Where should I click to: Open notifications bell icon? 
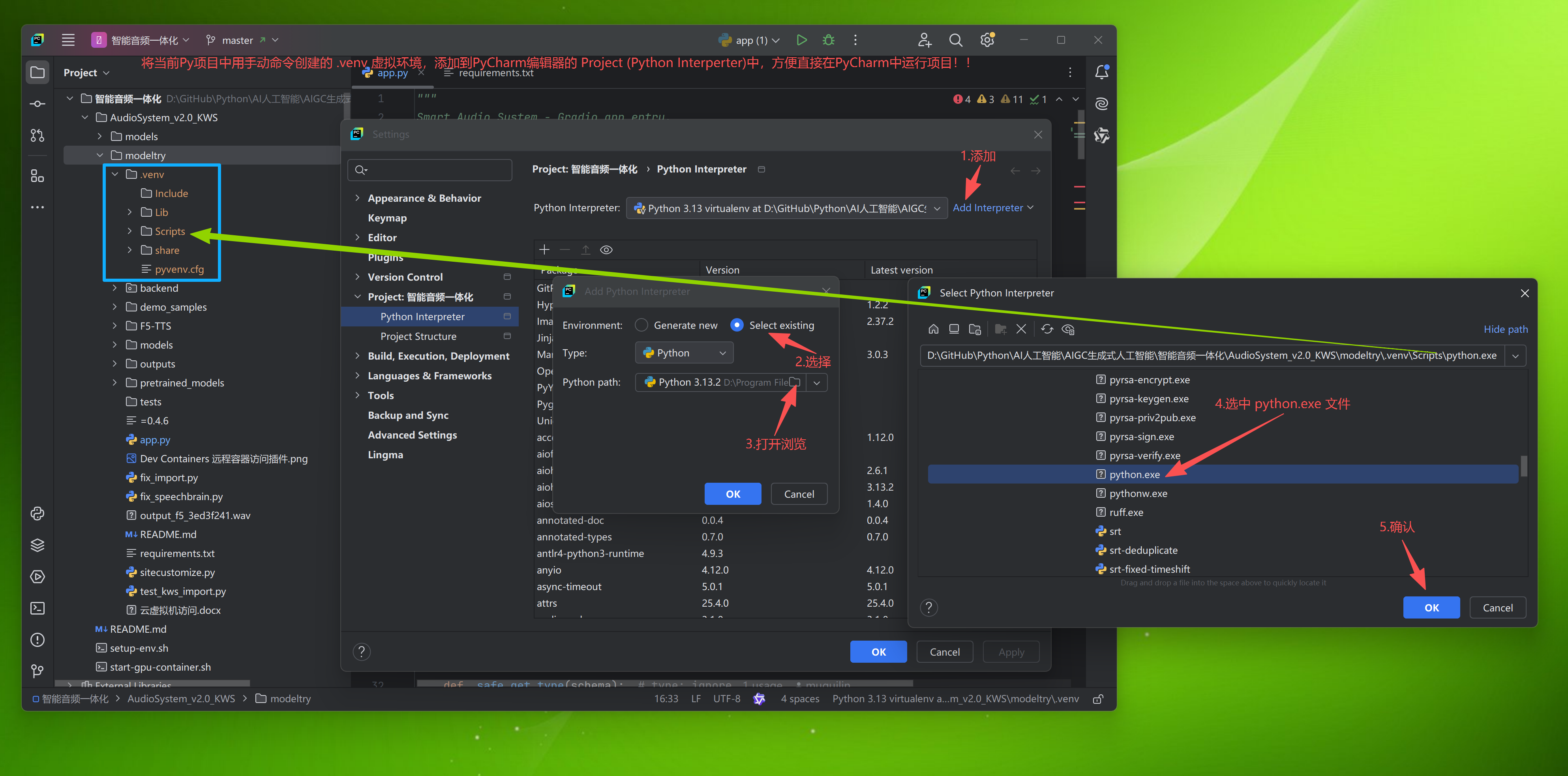1101,72
